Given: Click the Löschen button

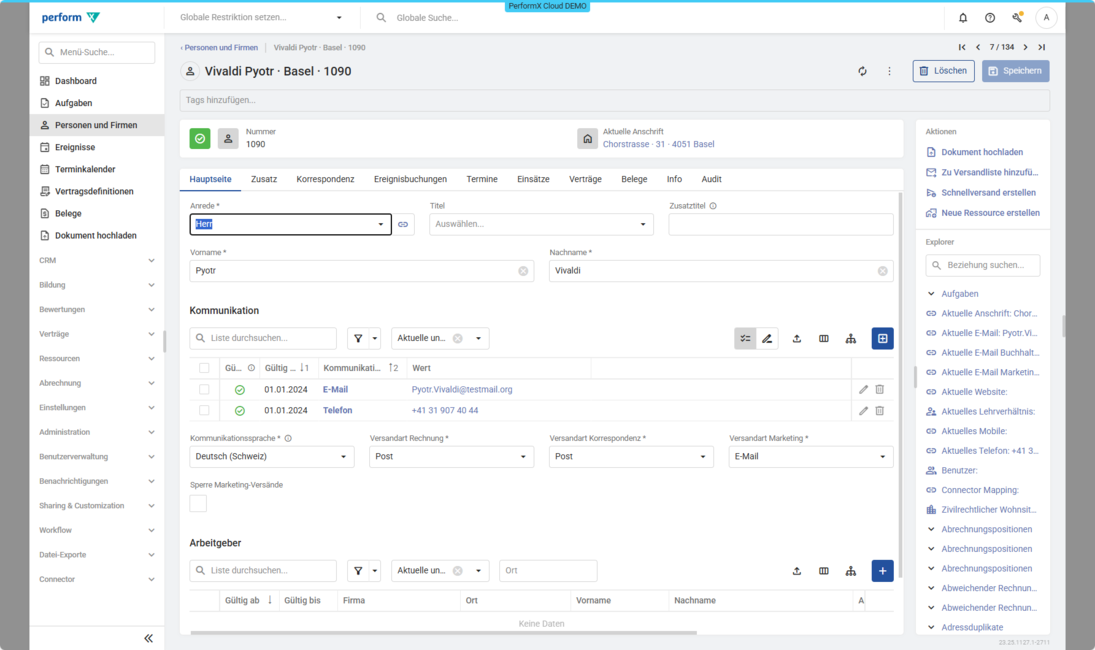Looking at the screenshot, I should coord(943,71).
